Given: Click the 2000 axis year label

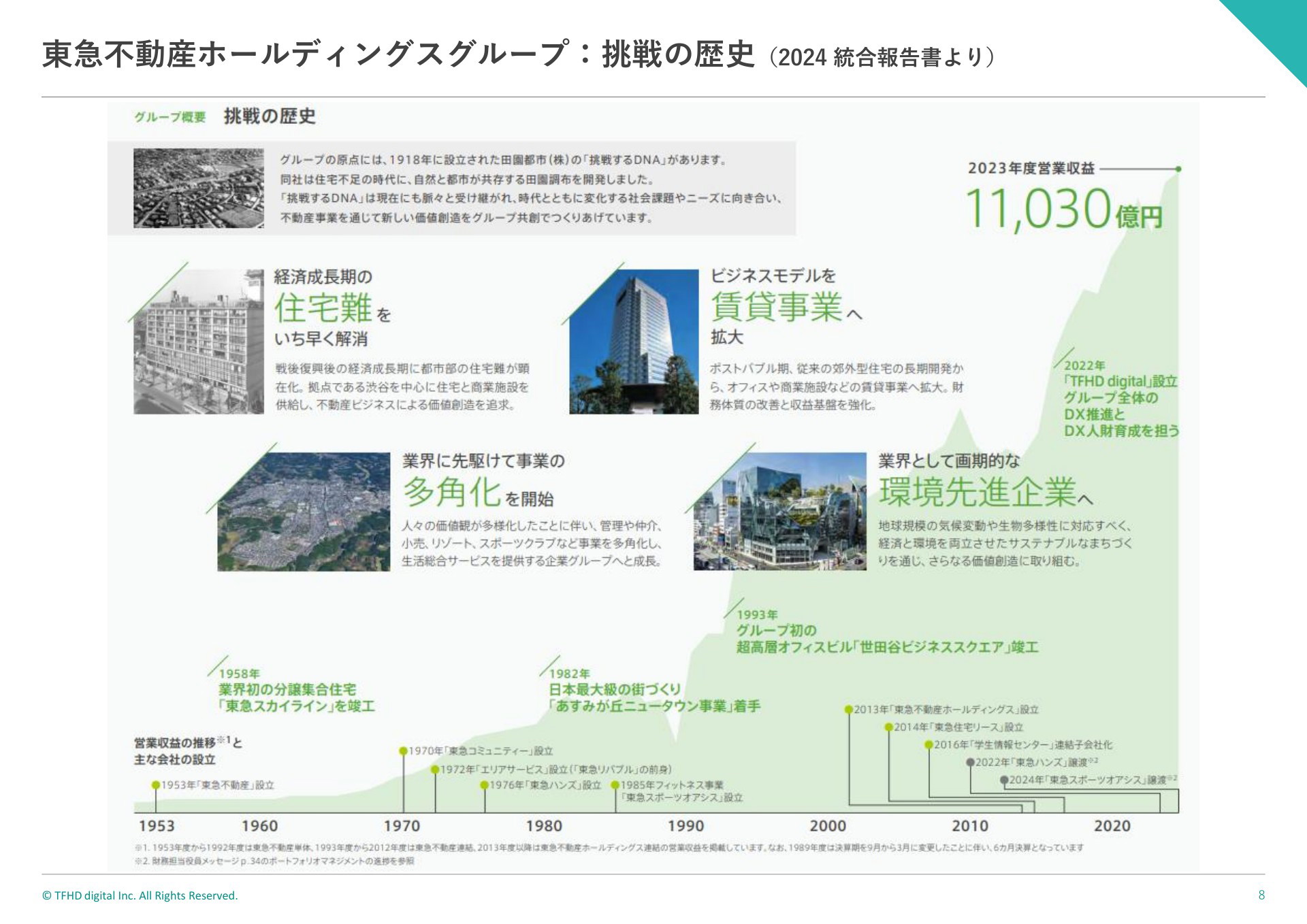Looking at the screenshot, I should pyautogui.click(x=828, y=826).
